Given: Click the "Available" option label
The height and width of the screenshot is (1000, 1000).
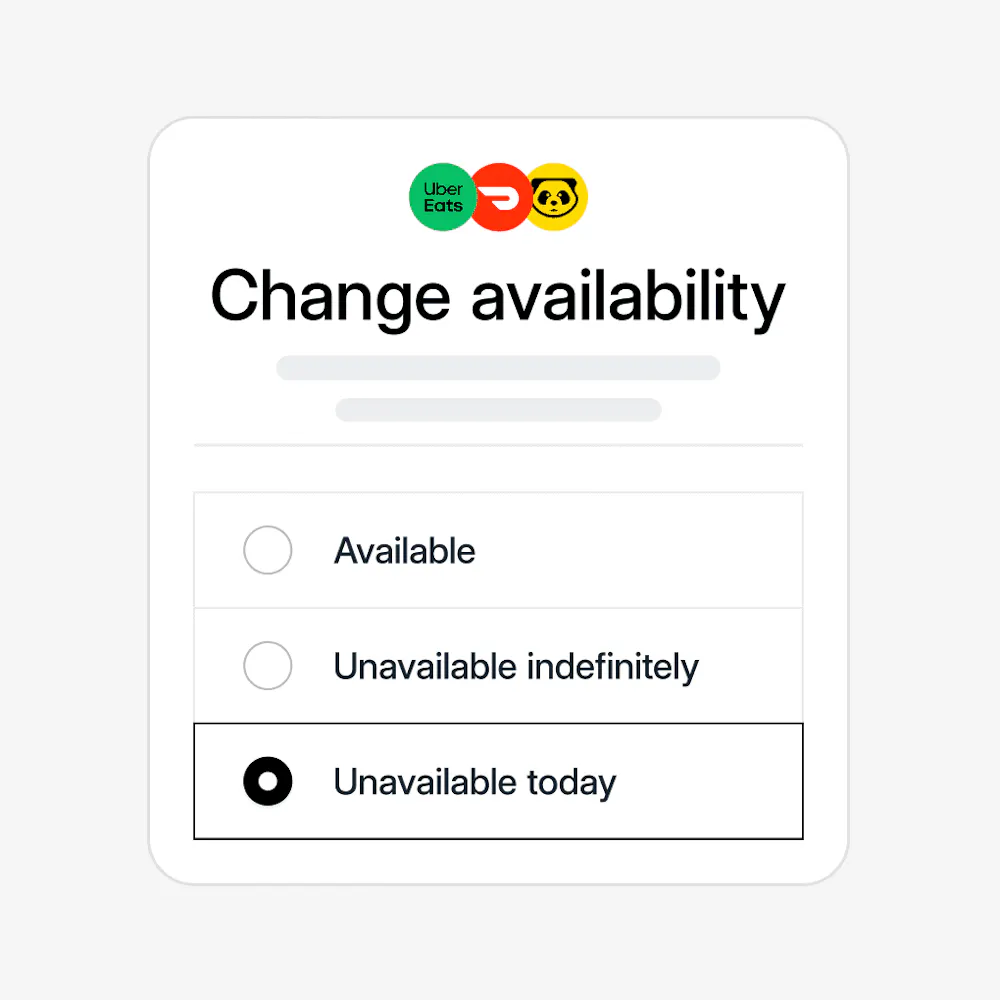Looking at the screenshot, I should point(405,551).
